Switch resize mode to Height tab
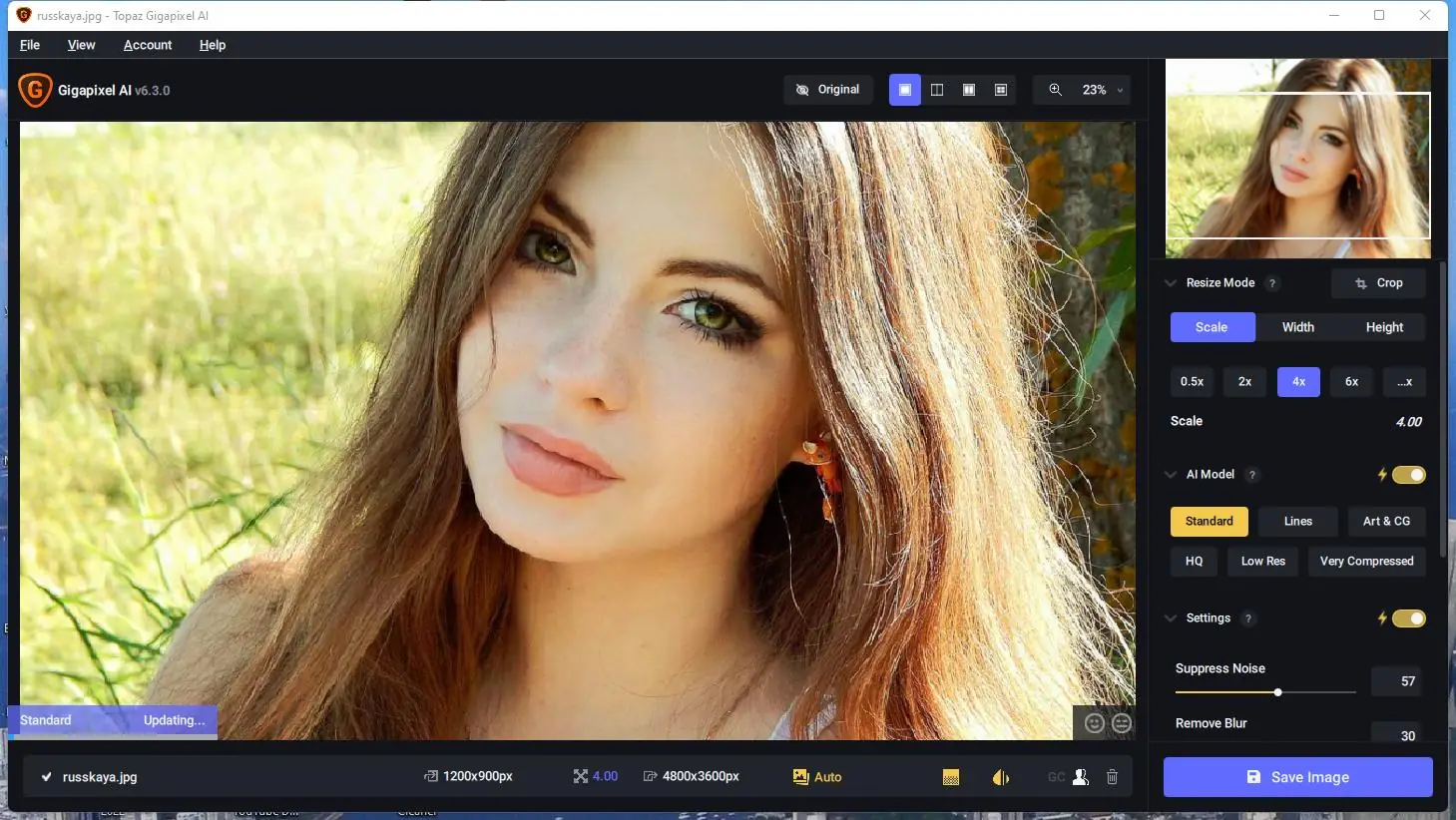 point(1384,327)
